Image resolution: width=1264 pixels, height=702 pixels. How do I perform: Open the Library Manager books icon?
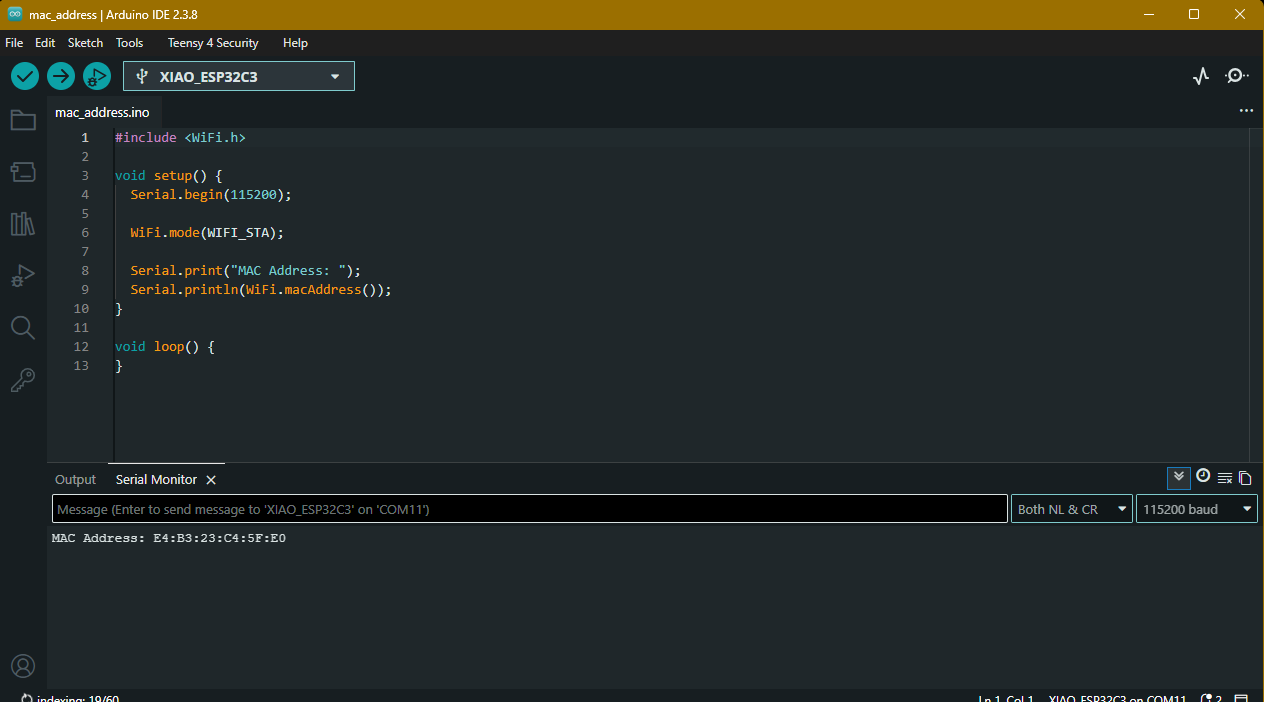23,224
